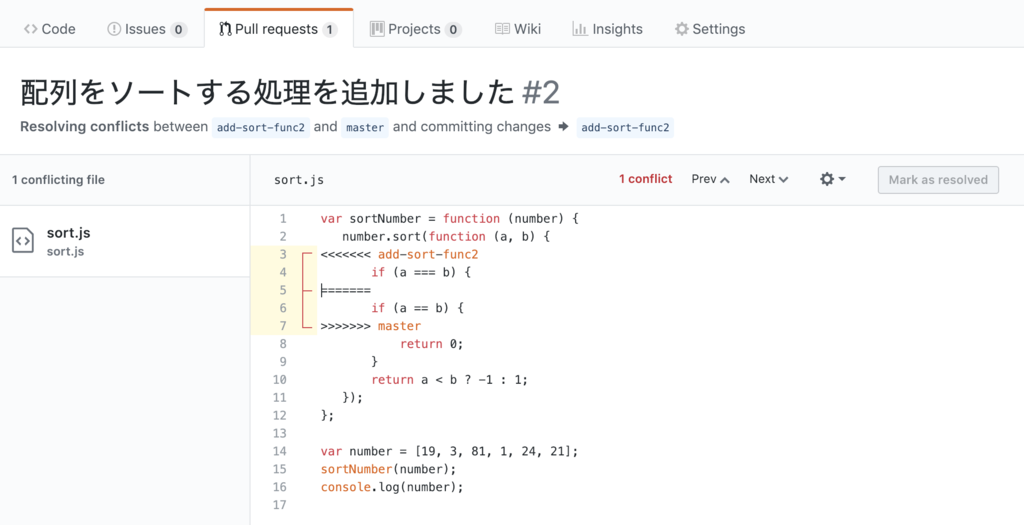Click the 'var number = [19, 3, 81...' line

coord(449,451)
